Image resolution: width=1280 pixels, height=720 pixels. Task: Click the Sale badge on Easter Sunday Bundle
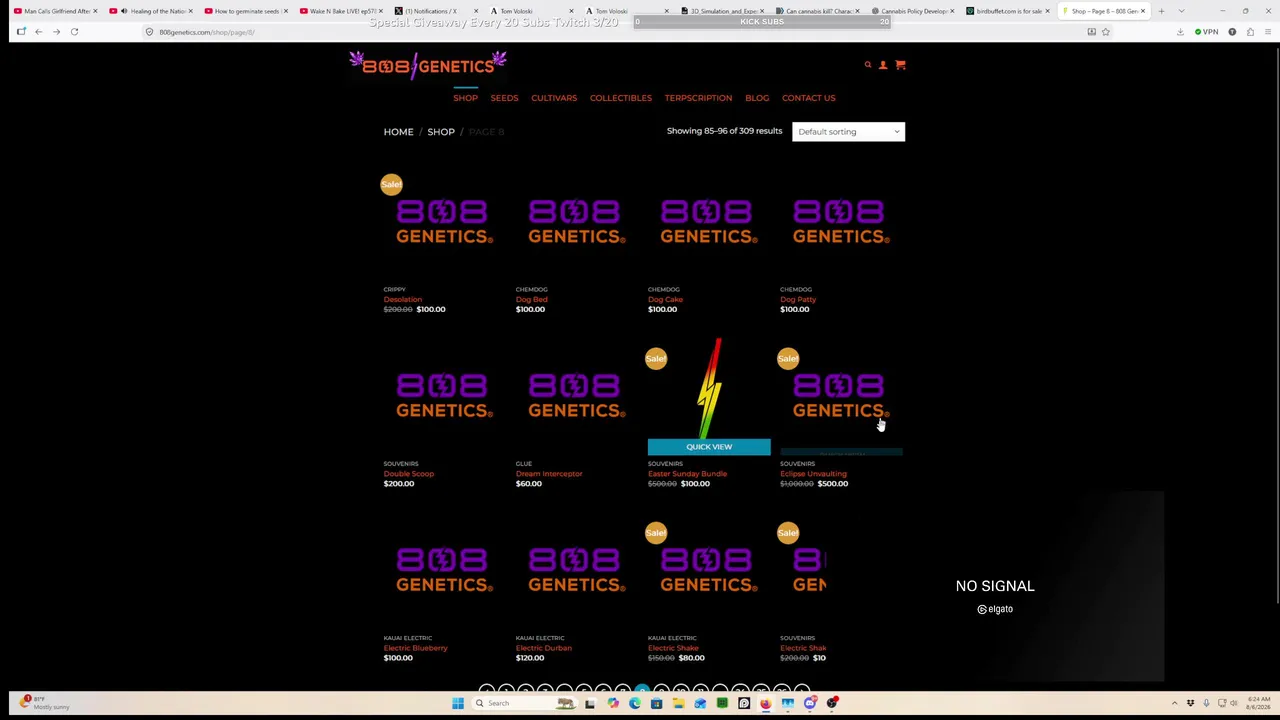pyautogui.click(x=656, y=358)
